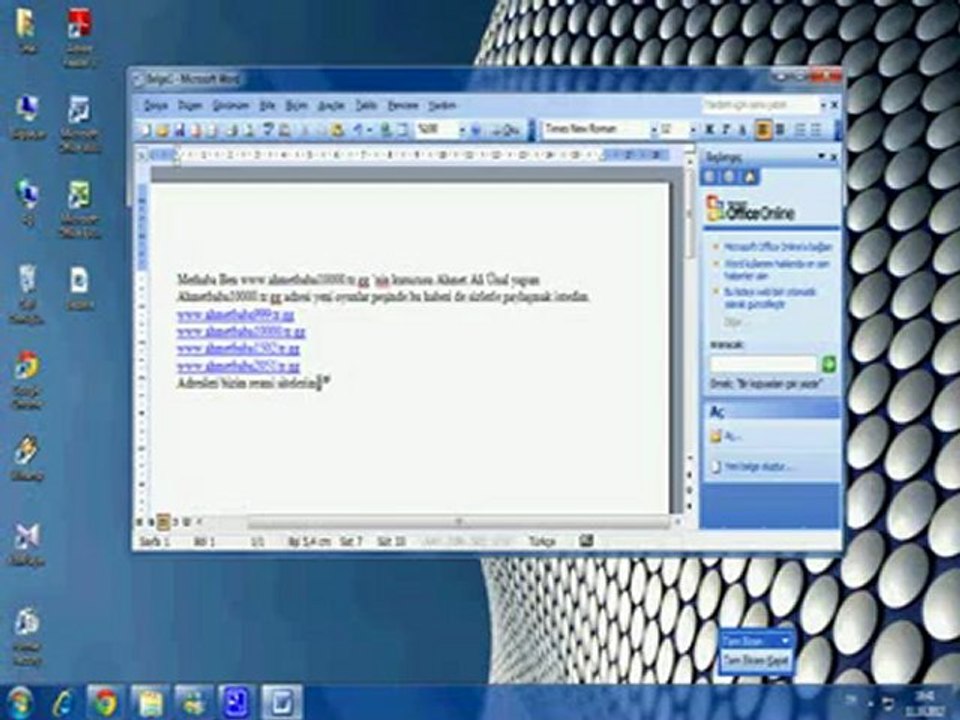The height and width of the screenshot is (720, 960).
Task: Click the Open file toolbar icon
Action: [x=162, y=130]
